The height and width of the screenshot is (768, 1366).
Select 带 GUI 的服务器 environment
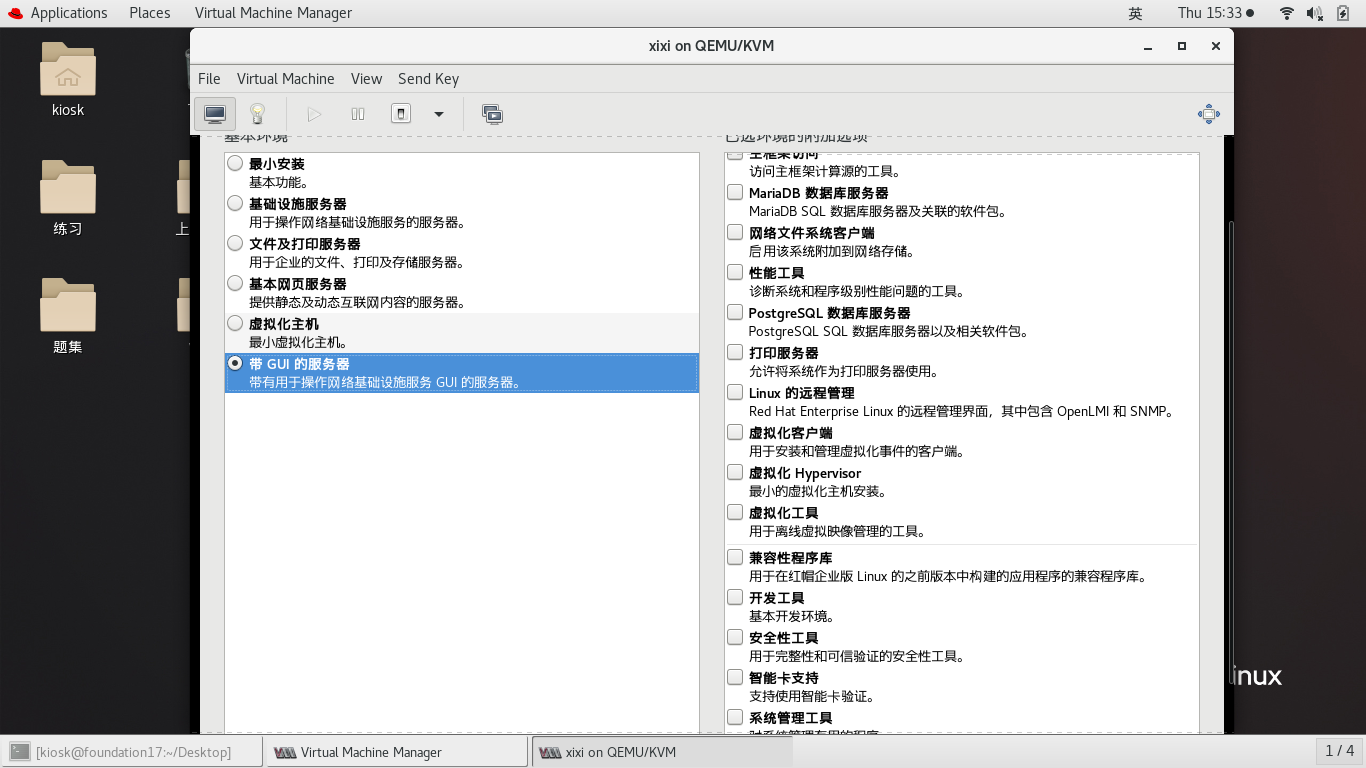pyautogui.click(x=235, y=363)
